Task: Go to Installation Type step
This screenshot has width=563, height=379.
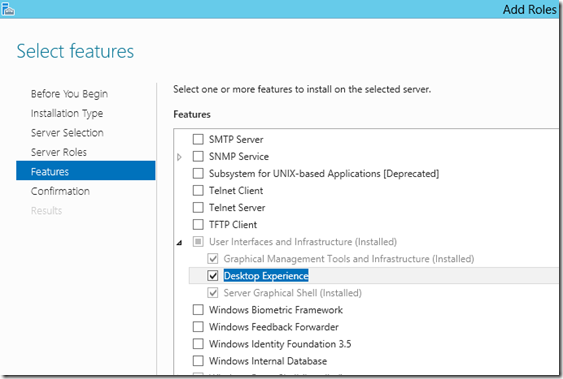Action: pyautogui.click(x=67, y=113)
